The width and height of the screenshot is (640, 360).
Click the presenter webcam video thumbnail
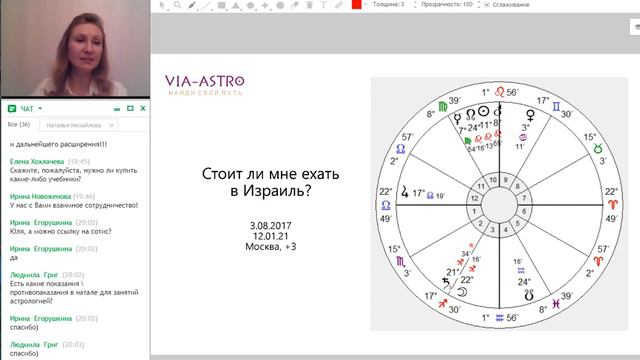click(75, 48)
